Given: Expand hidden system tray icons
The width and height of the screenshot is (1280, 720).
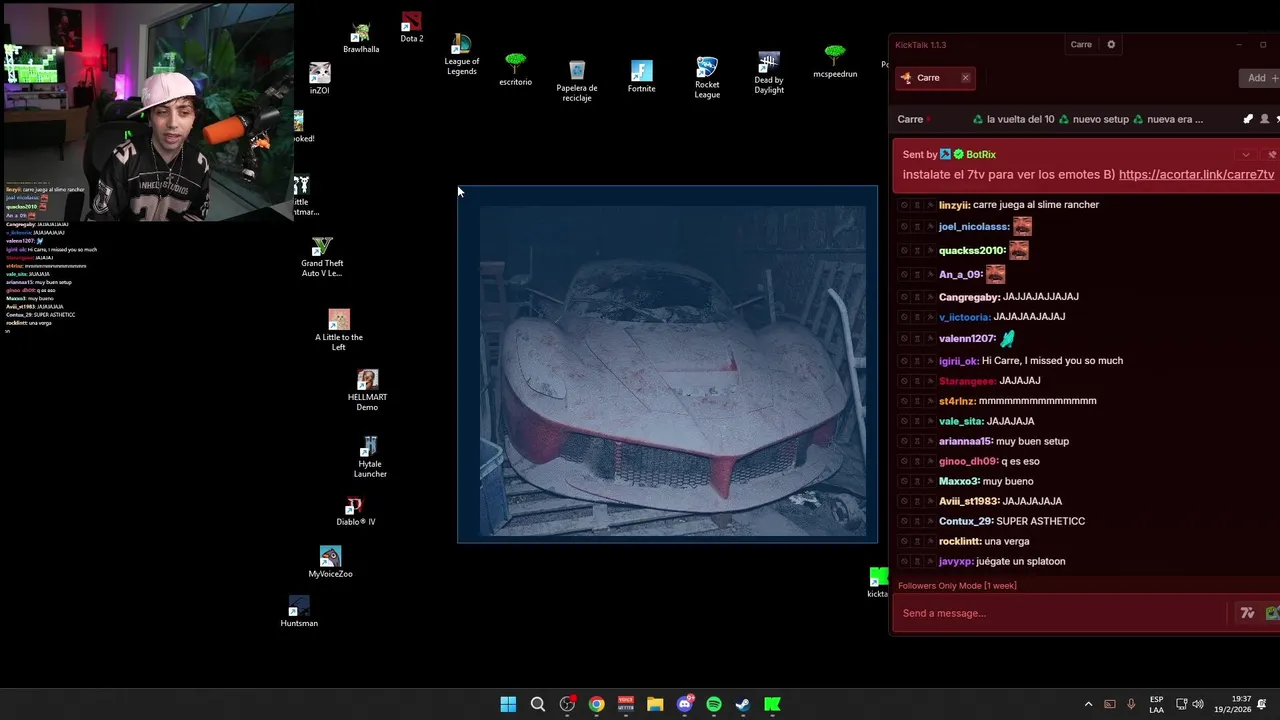Looking at the screenshot, I should [1088, 704].
